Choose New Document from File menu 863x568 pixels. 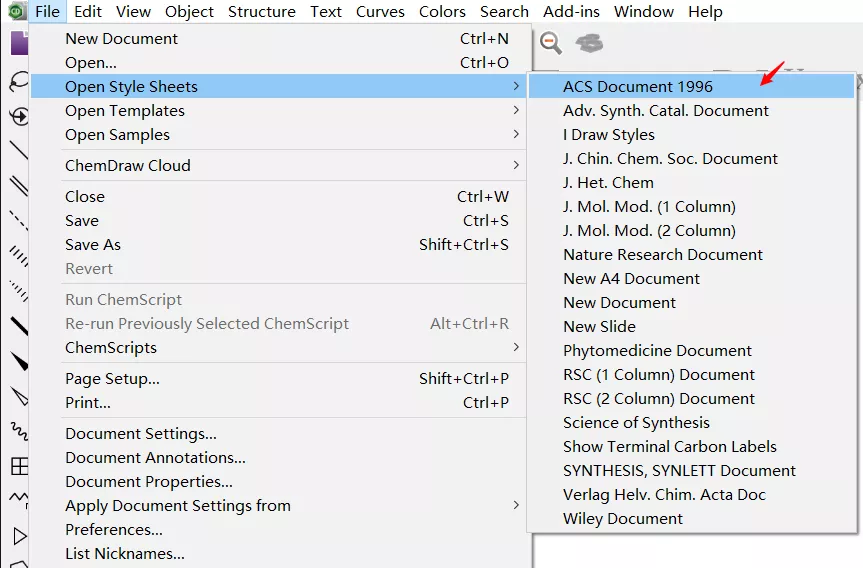point(279,39)
